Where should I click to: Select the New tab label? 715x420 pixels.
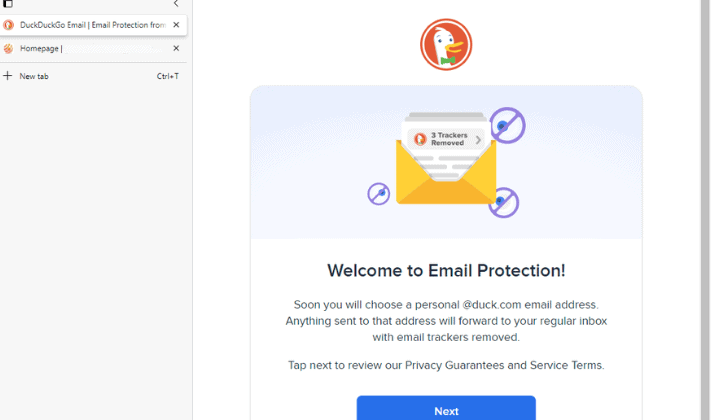(x=34, y=77)
